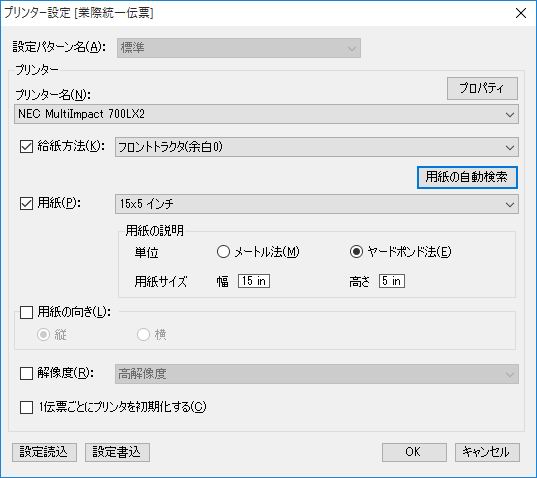Confirm settings with the OK button
Viewport: 537px width, 478px height.
point(414,452)
